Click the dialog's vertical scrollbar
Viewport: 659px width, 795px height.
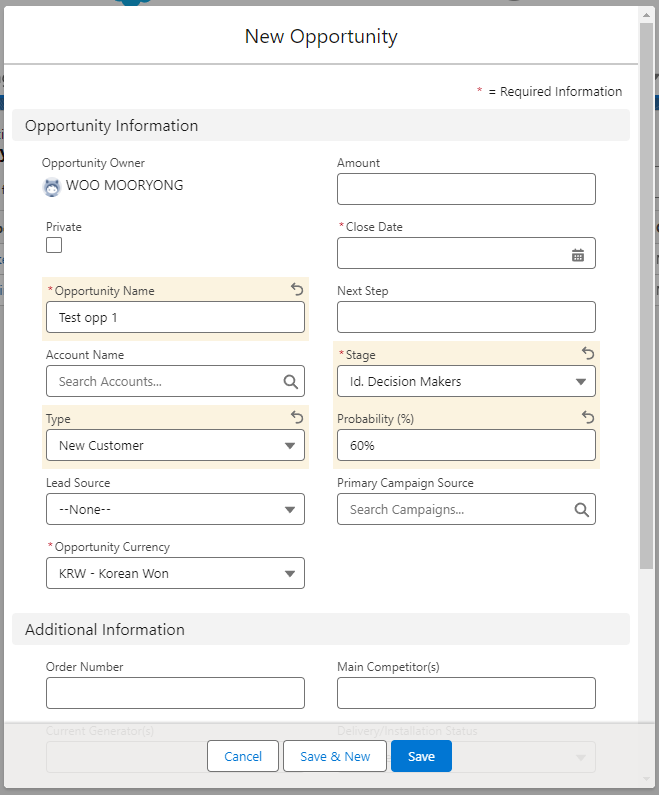[x=647, y=300]
